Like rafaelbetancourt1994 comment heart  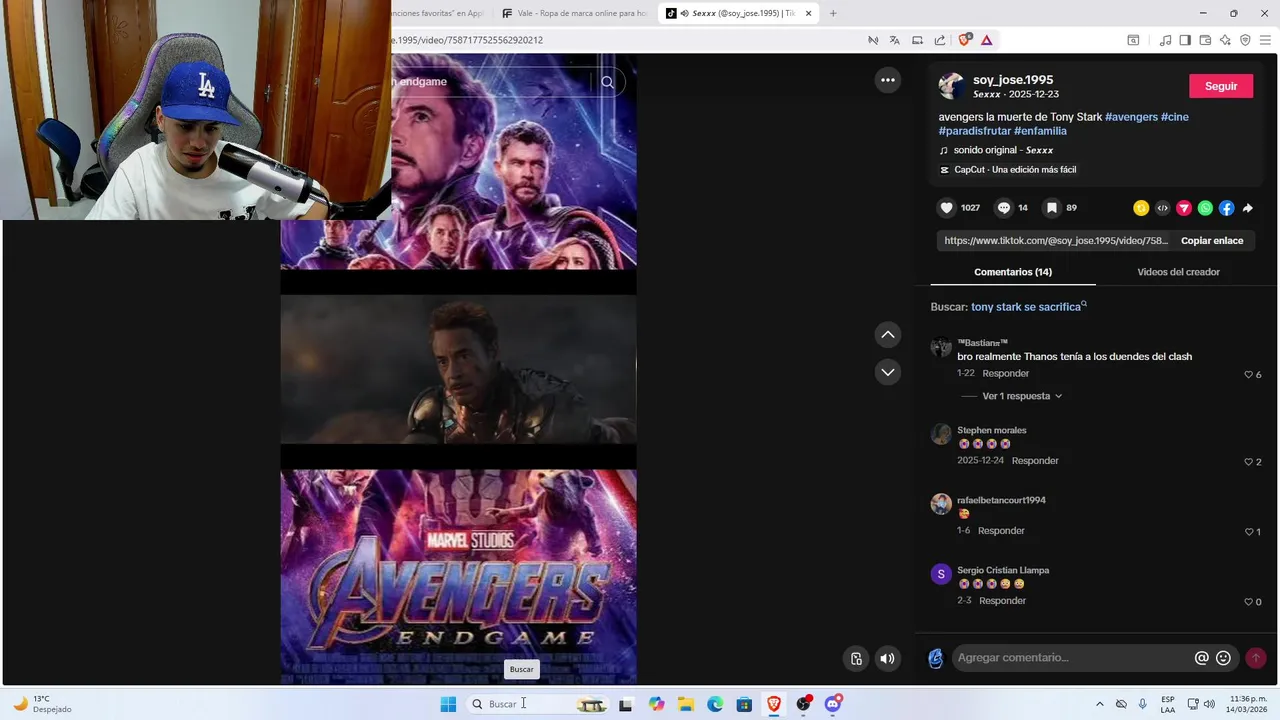point(1248,532)
